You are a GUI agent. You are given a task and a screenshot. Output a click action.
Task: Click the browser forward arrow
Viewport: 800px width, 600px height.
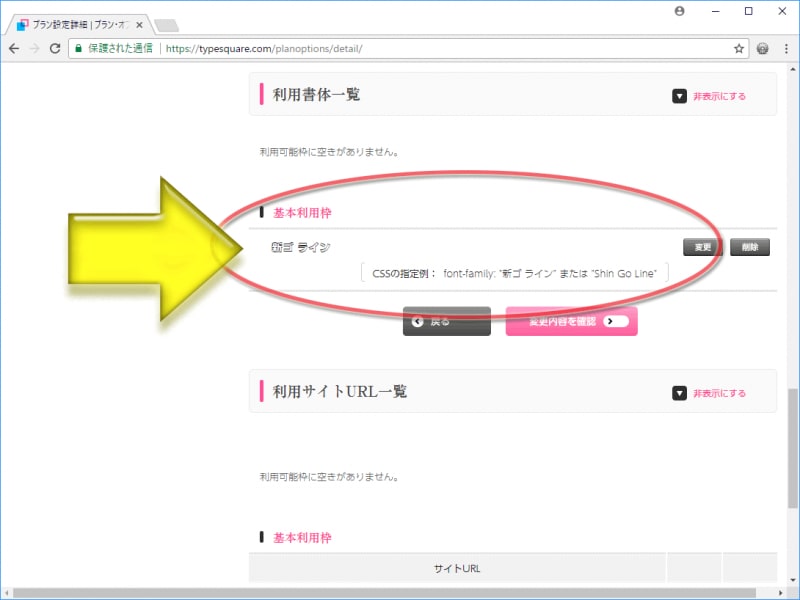(35, 48)
